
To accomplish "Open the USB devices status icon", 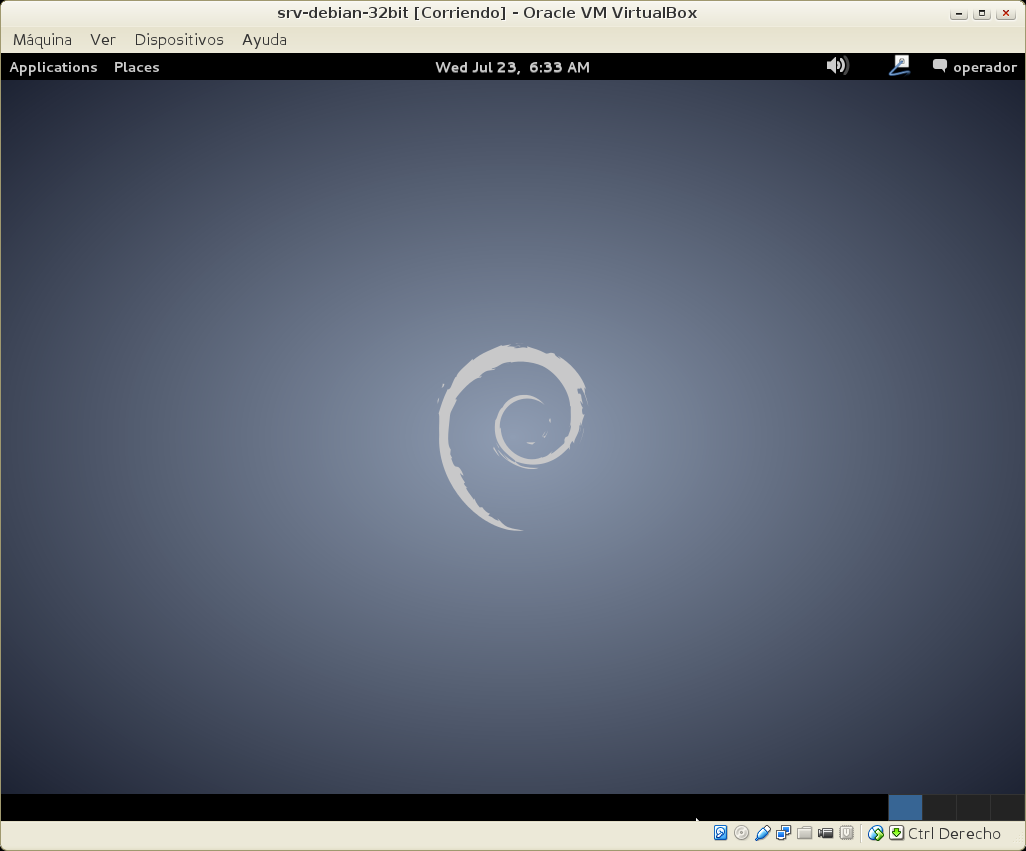I will [762, 833].
